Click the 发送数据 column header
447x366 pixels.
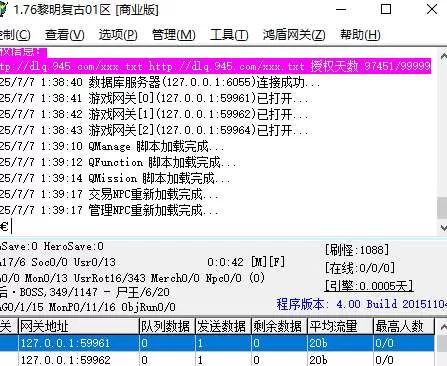point(223,326)
